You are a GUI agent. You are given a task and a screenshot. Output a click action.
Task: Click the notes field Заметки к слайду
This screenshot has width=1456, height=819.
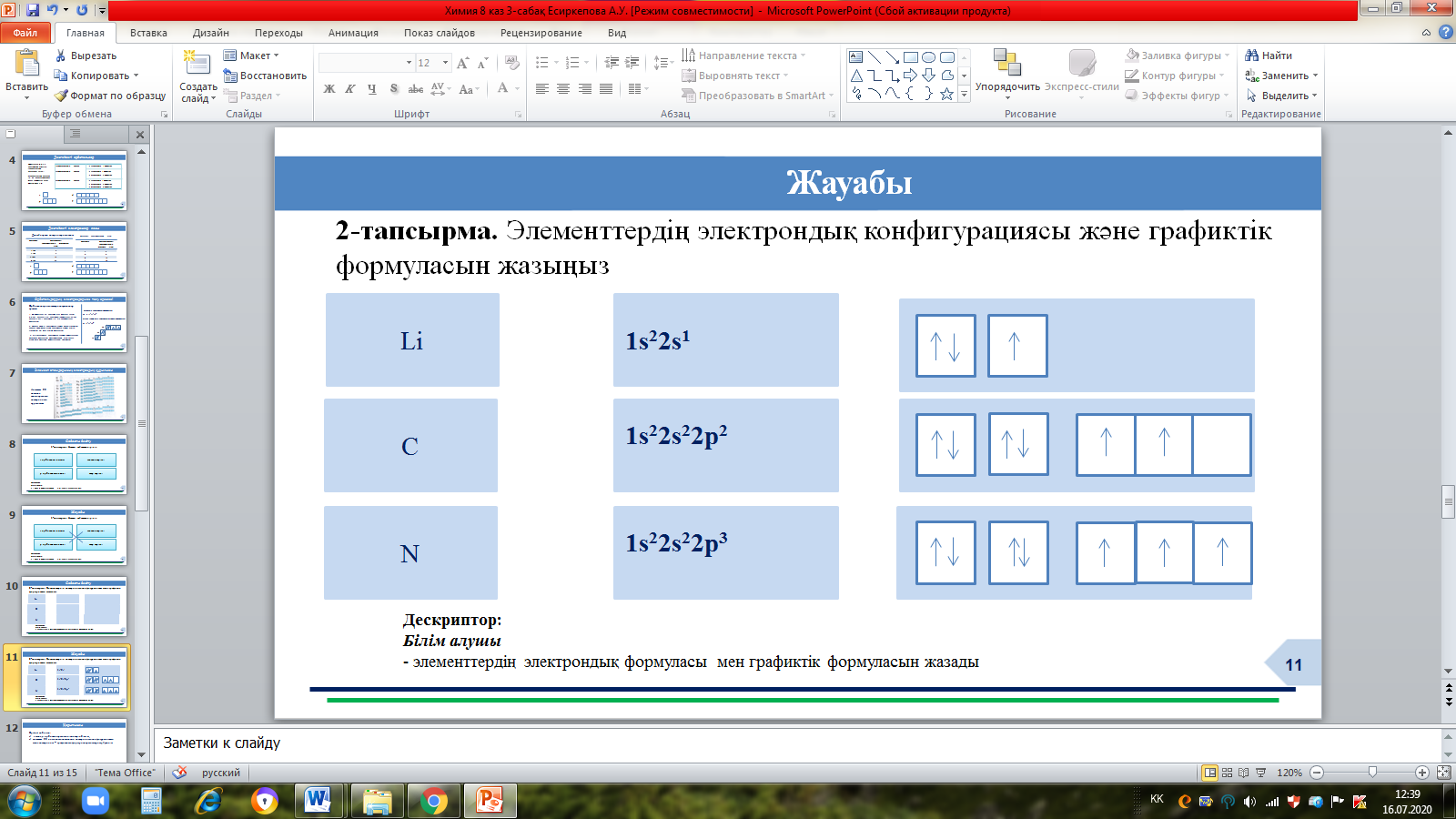[x=798, y=743]
